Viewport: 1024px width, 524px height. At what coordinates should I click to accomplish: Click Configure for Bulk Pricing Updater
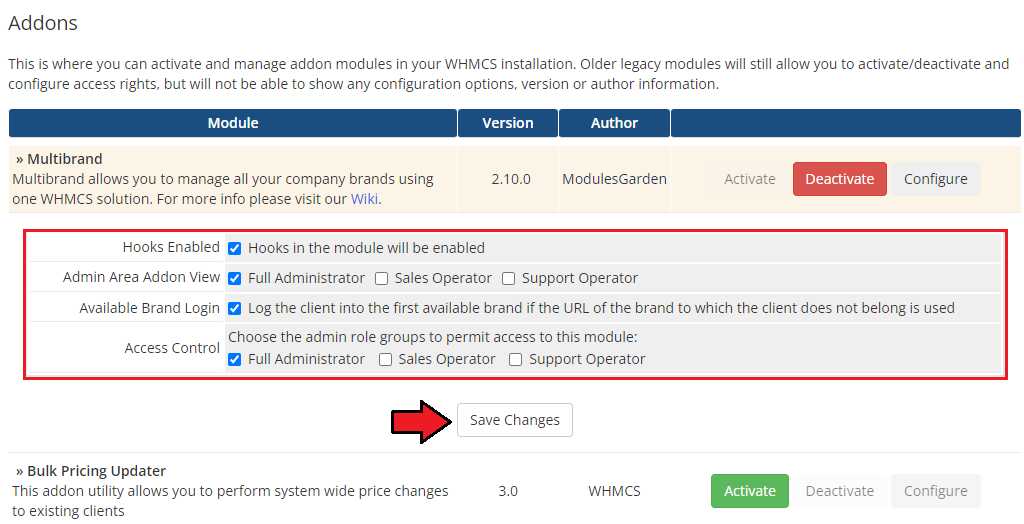(936, 491)
